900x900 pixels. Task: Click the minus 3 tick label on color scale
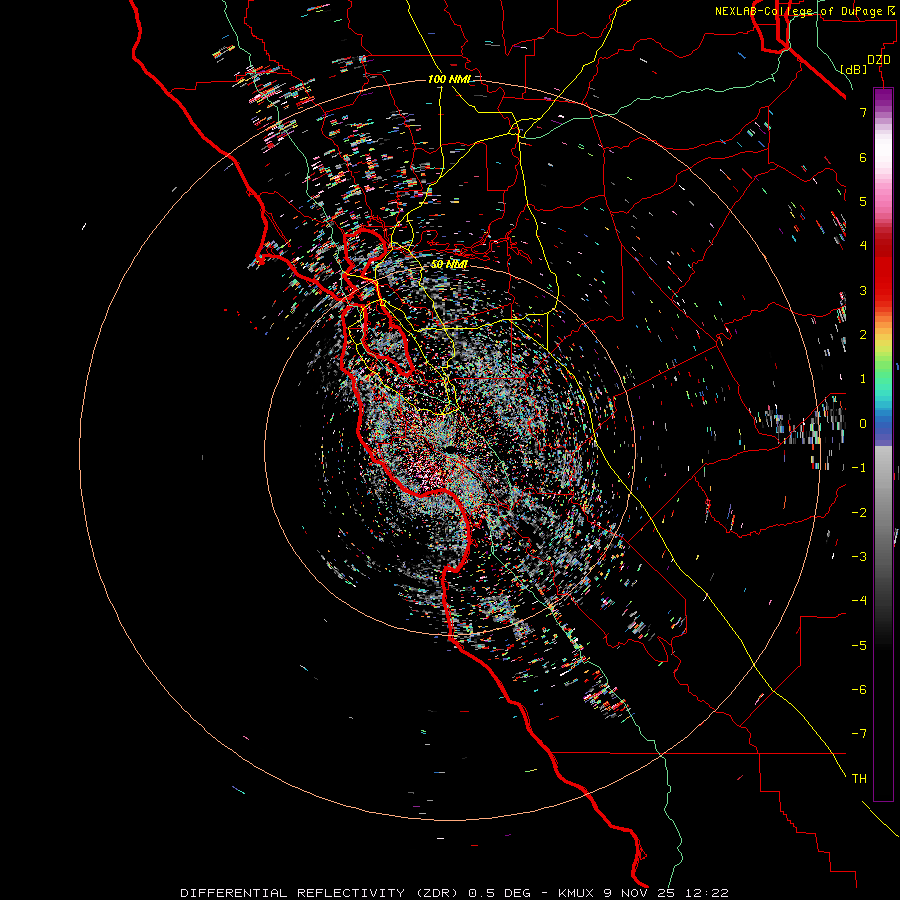click(x=859, y=557)
